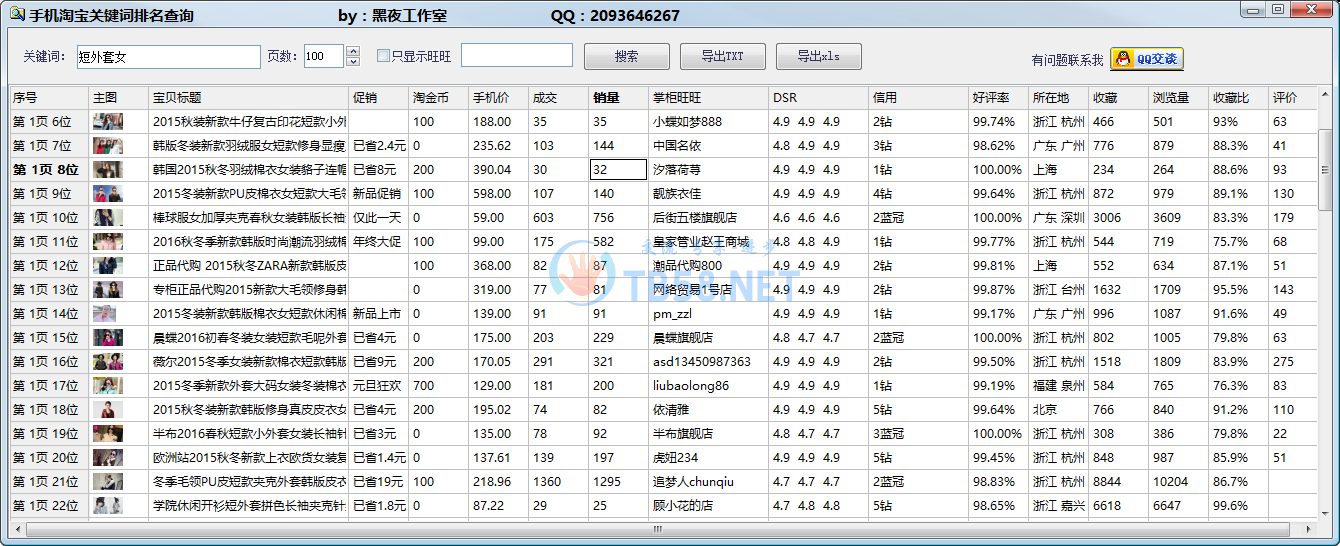
Task: Click the 所在地 column header
Action: pyautogui.click(x=1059, y=98)
